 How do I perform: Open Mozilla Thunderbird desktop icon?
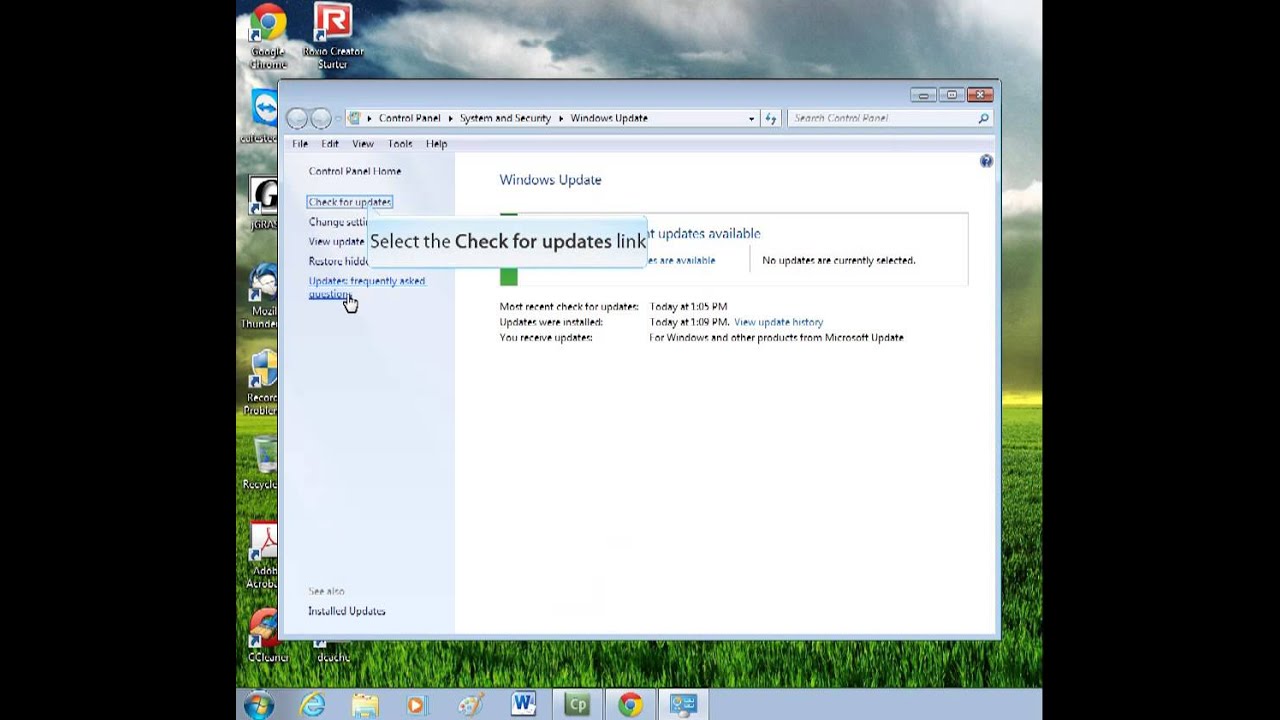pos(263,296)
